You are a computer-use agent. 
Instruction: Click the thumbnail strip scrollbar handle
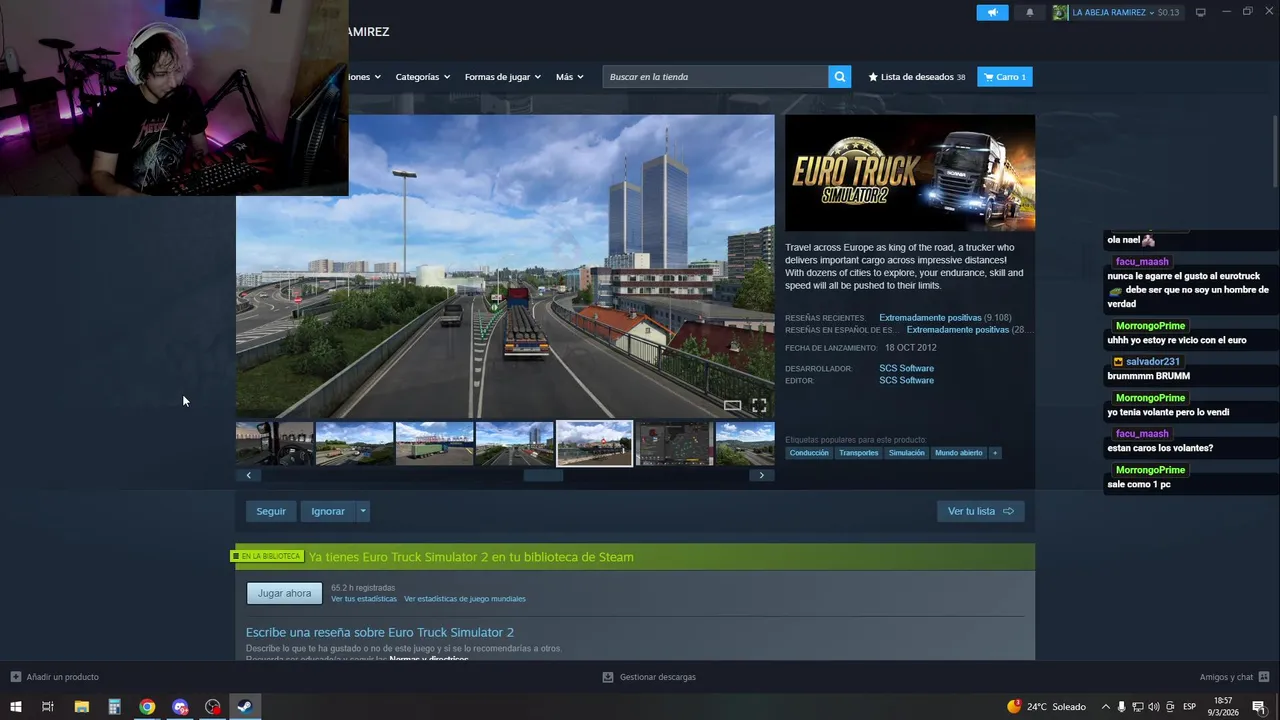pos(543,475)
